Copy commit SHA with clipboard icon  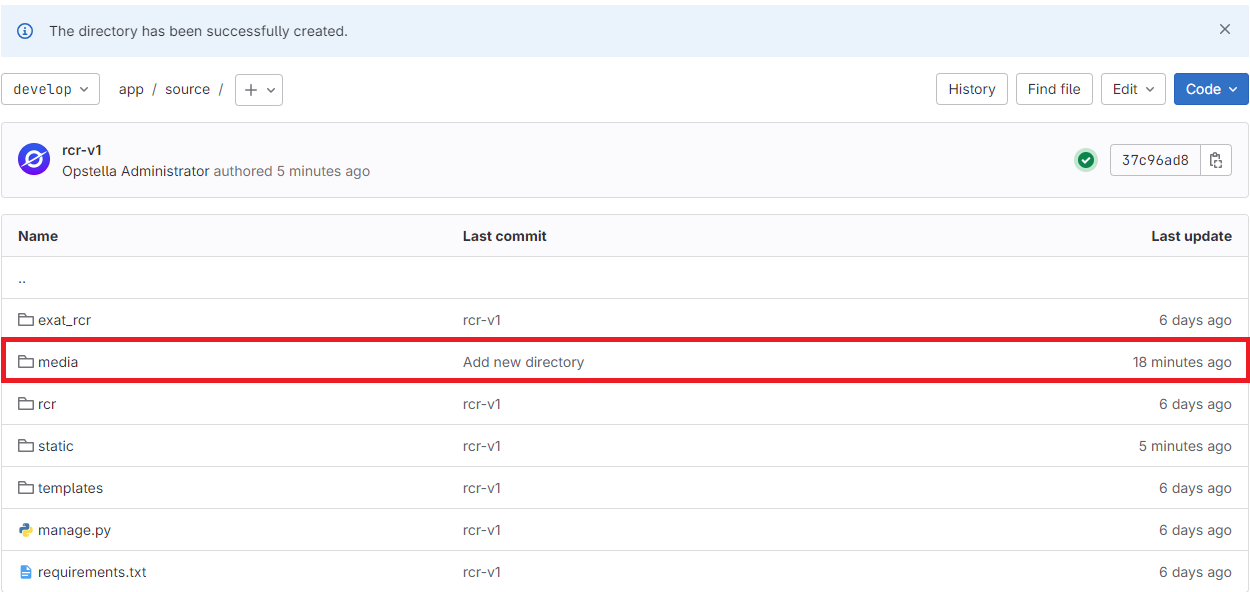pos(1216,160)
